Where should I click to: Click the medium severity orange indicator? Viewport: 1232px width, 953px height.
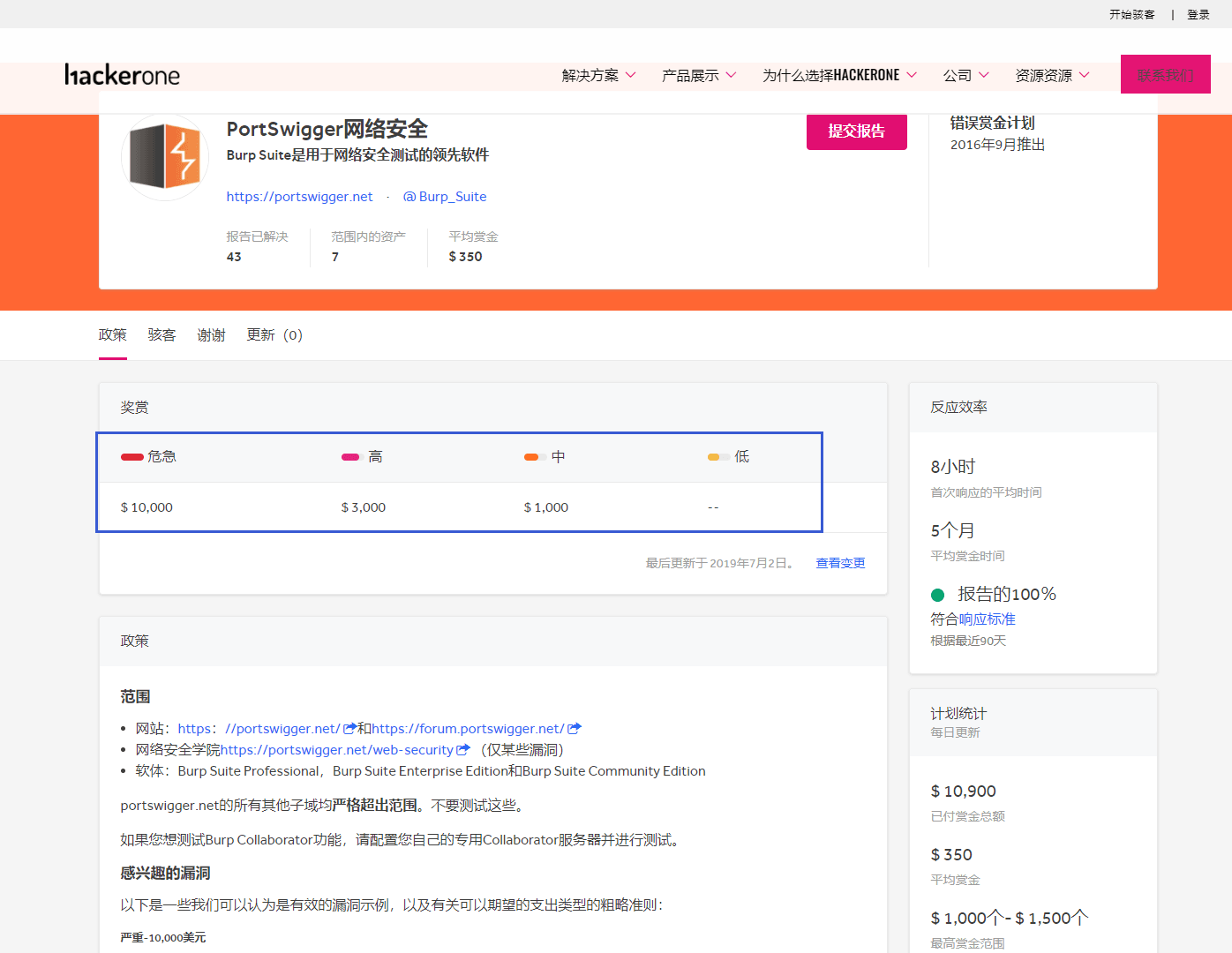(x=533, y=457)
